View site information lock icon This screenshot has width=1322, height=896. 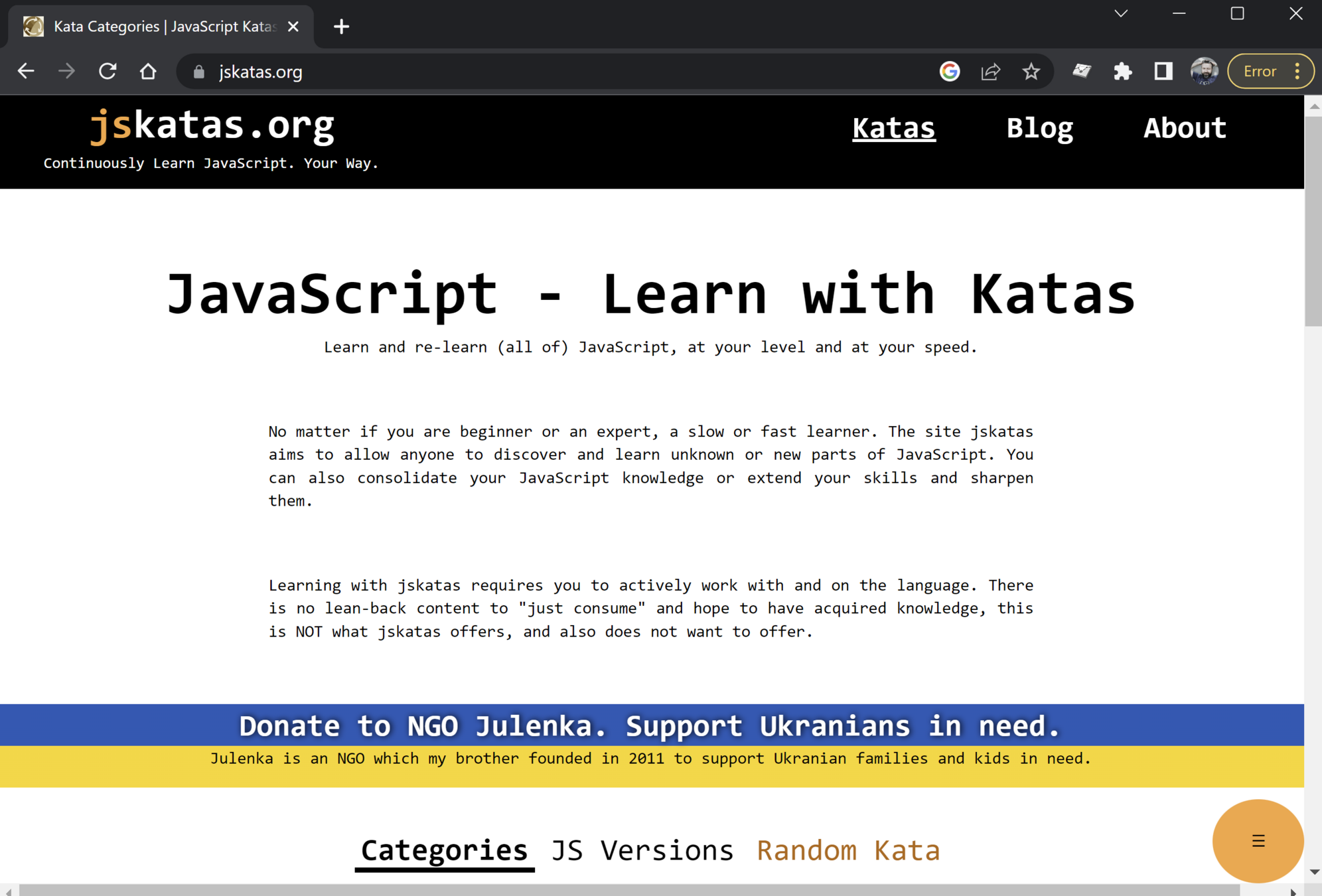(x=198, y=72)
